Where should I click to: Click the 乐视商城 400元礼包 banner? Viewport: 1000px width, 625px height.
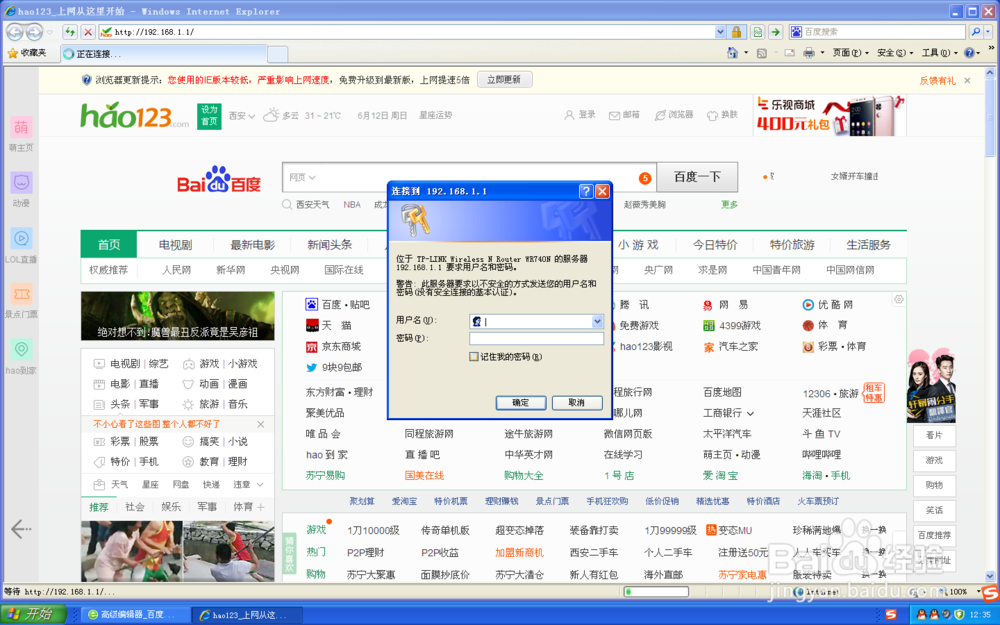tap(830, 115)
